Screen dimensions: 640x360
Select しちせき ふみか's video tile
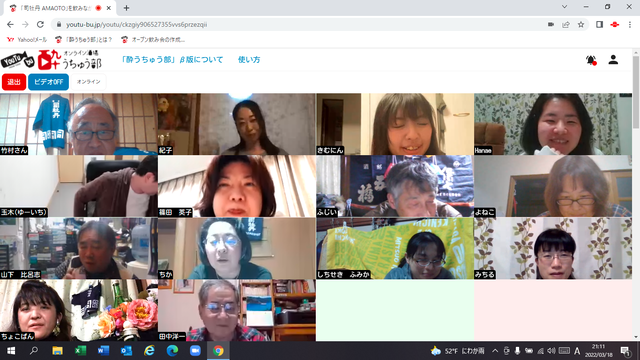(x=395, y=248)
